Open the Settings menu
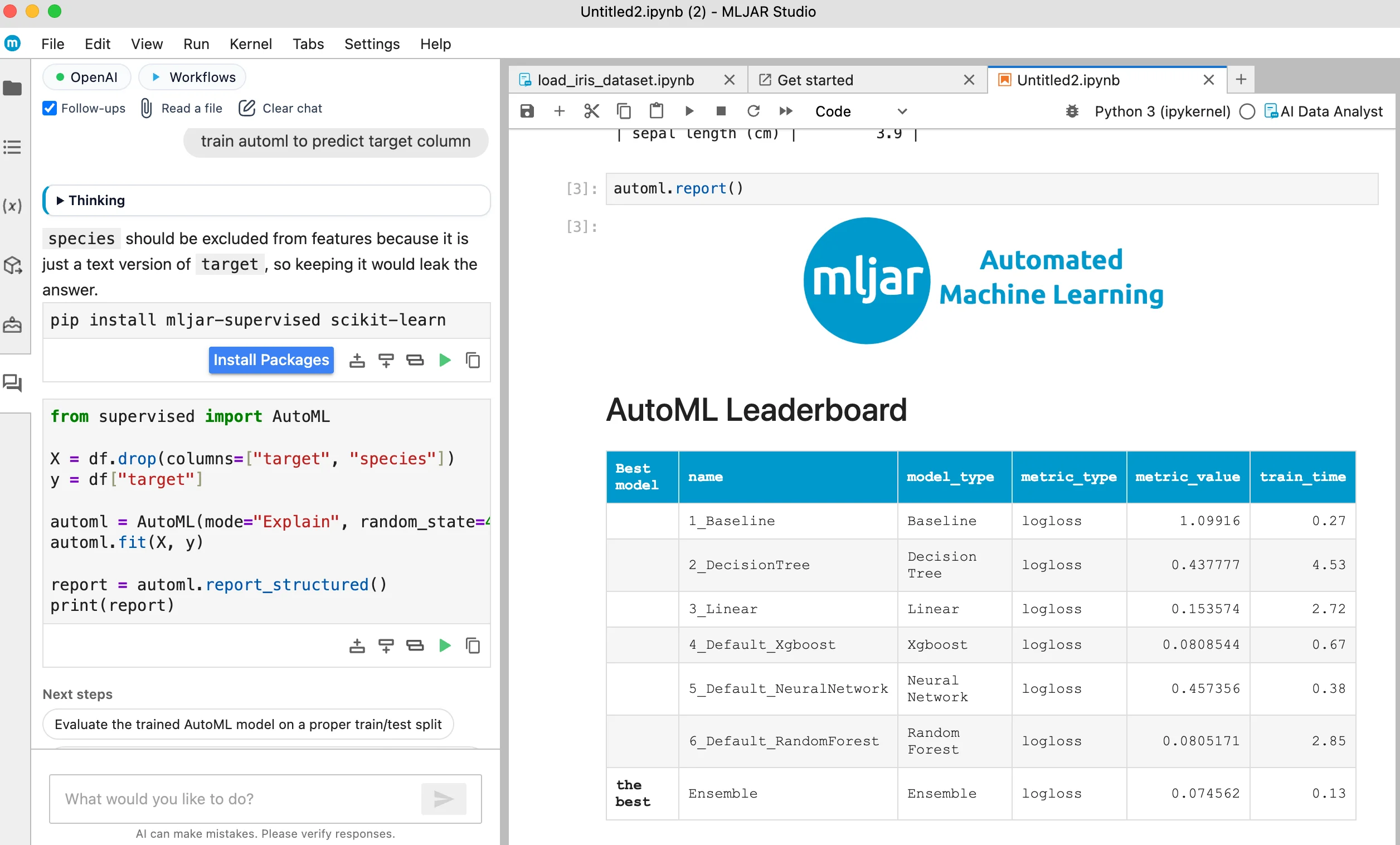This screenshot has height=845, width=1400. 372,44
